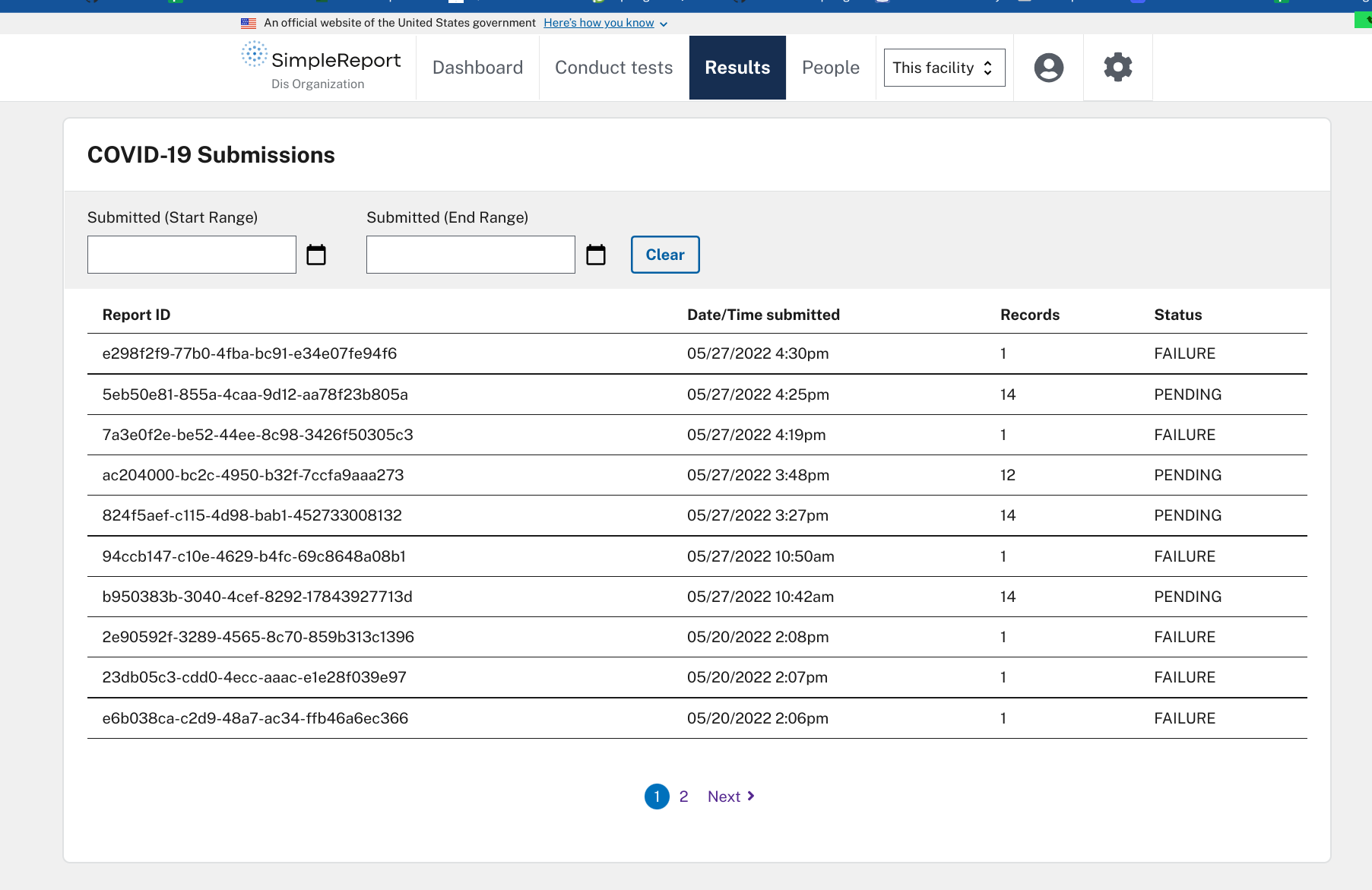
Task: Expand the Here's how you know banner
Action: (x=600, y=22)
